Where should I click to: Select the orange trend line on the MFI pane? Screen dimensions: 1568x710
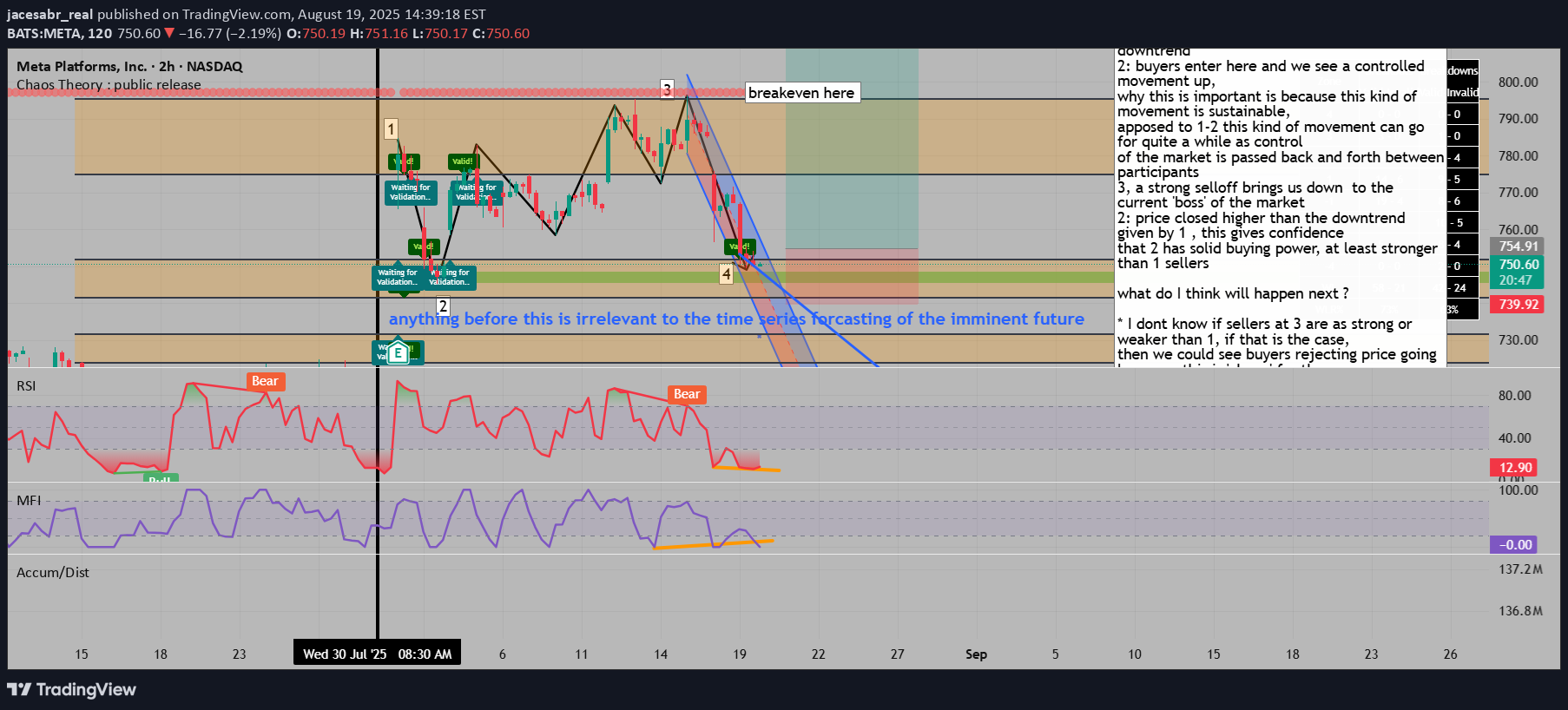click(712, 545)
